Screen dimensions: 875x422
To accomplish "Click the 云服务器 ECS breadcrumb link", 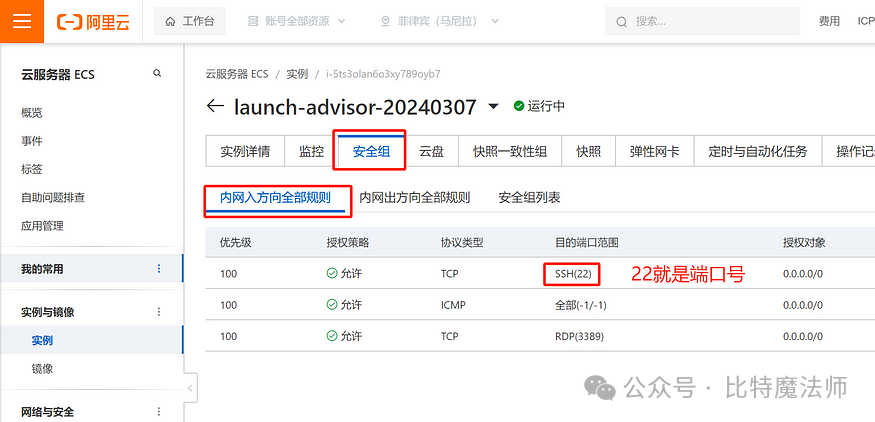I will [x=237, y=74].
